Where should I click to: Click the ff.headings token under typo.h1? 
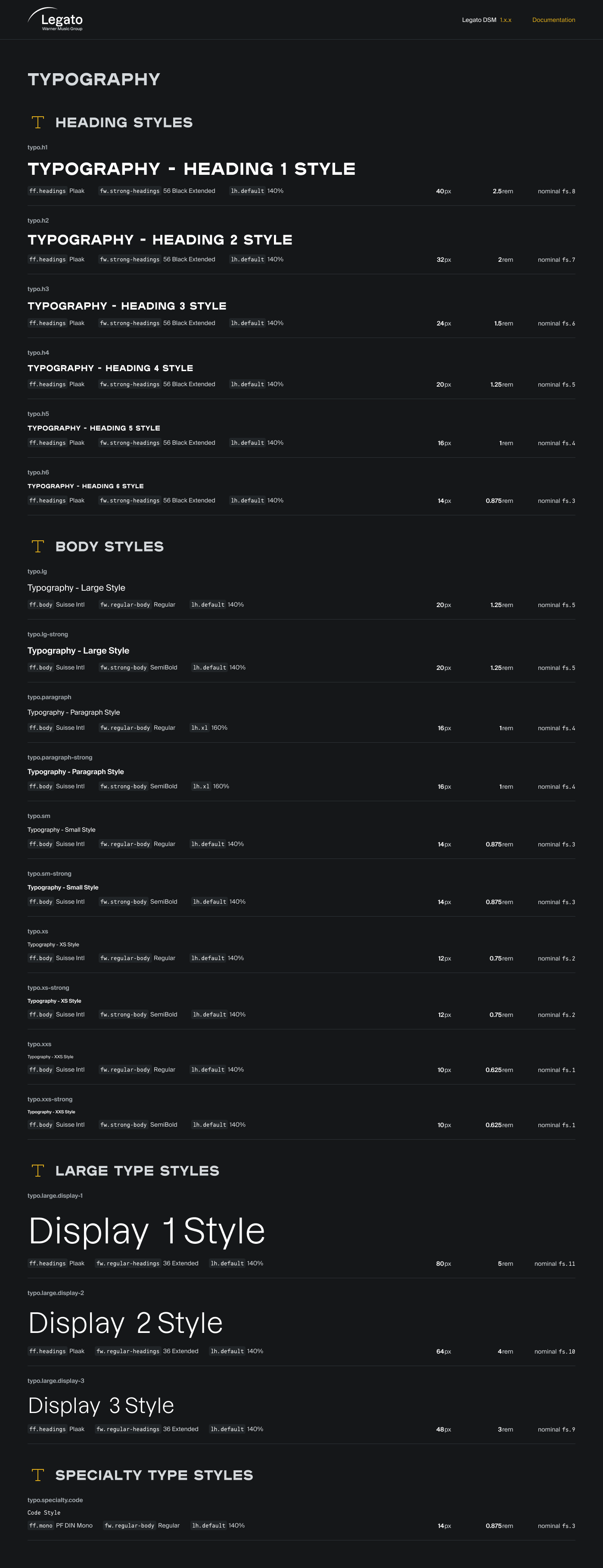(47, 191)
